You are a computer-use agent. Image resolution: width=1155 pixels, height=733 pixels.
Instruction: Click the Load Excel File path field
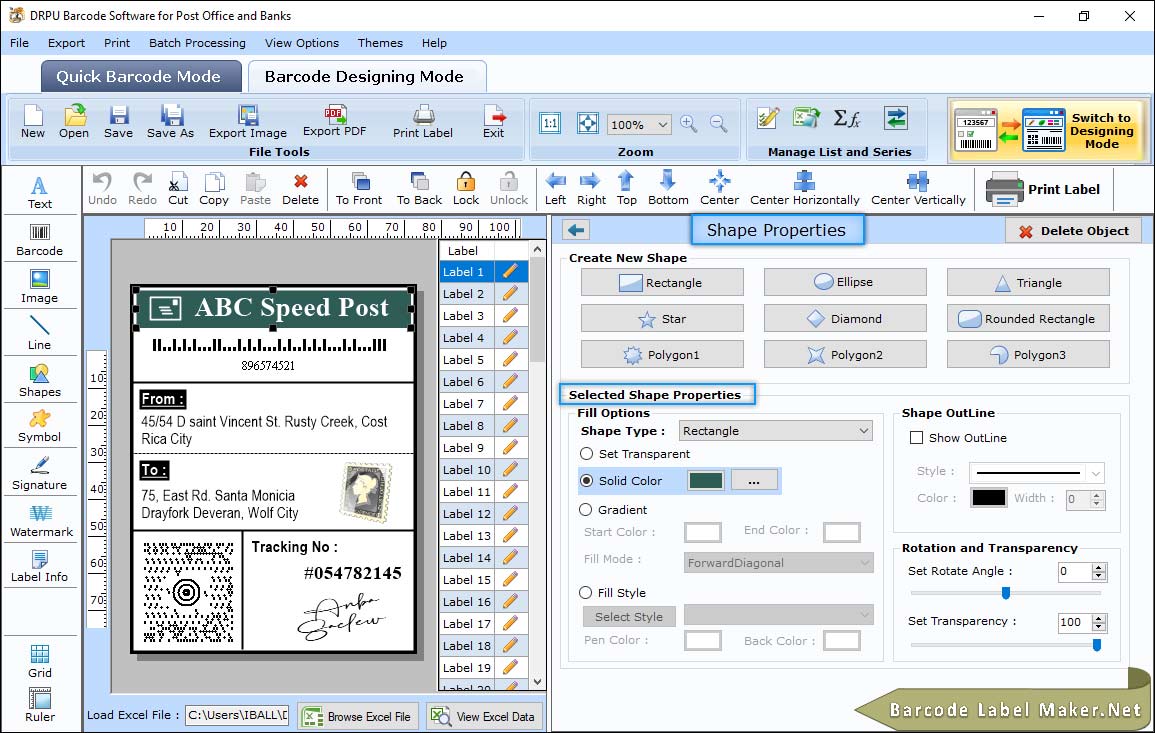(237, 715)
